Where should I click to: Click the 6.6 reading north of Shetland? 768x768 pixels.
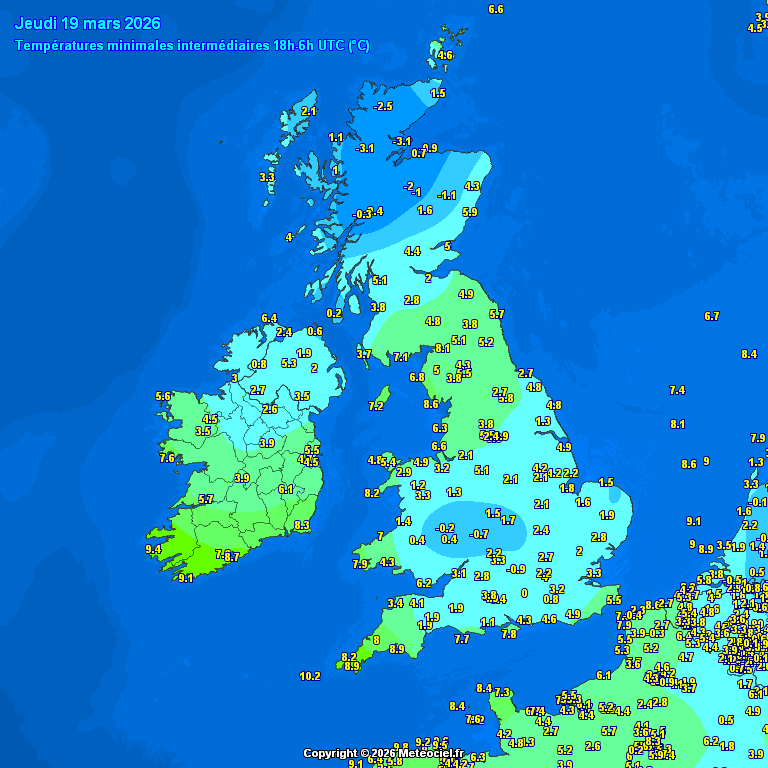tap(496, 9)
